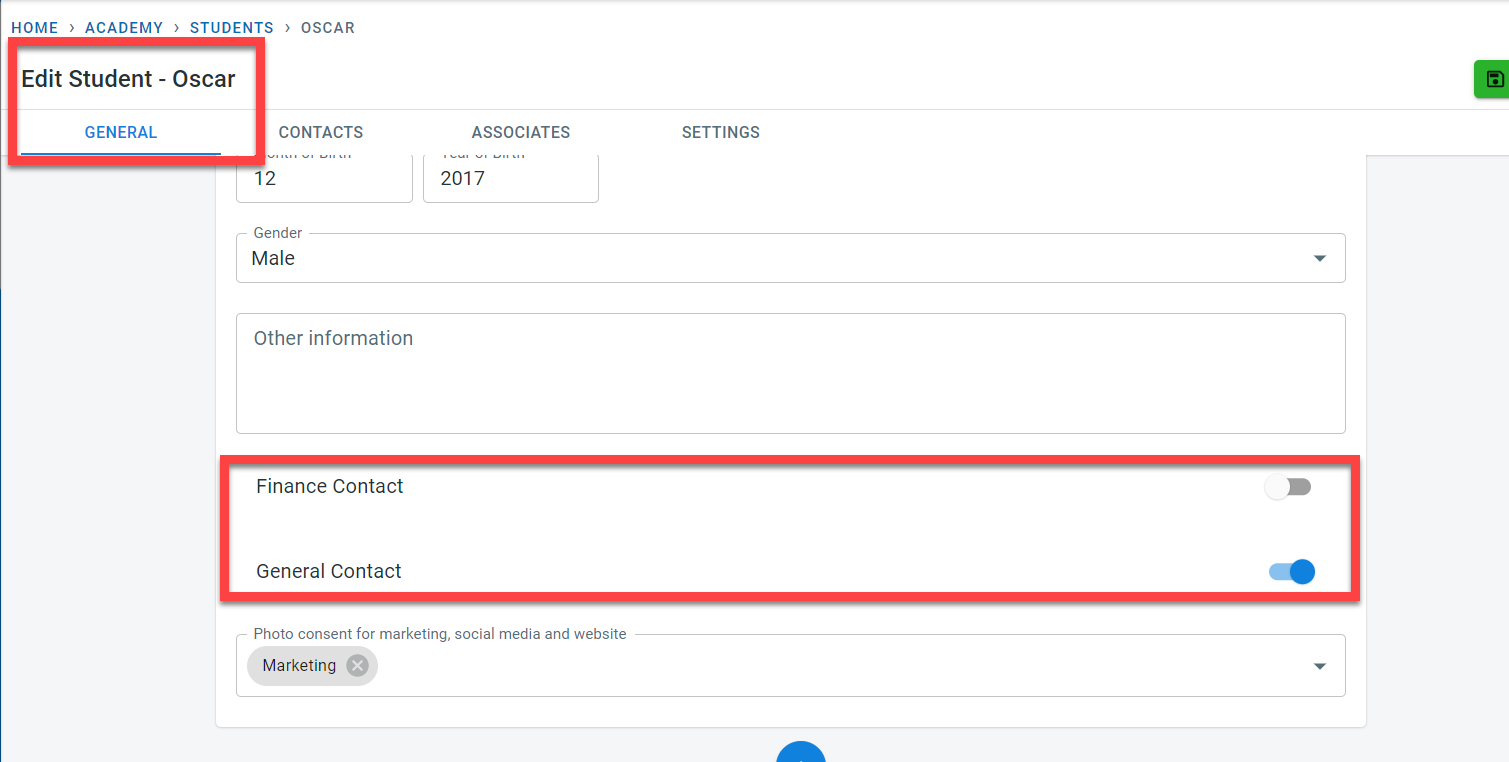1509x762 pixels.
Task: Disable the General Contact toggle
Action: coord(1292,572)
